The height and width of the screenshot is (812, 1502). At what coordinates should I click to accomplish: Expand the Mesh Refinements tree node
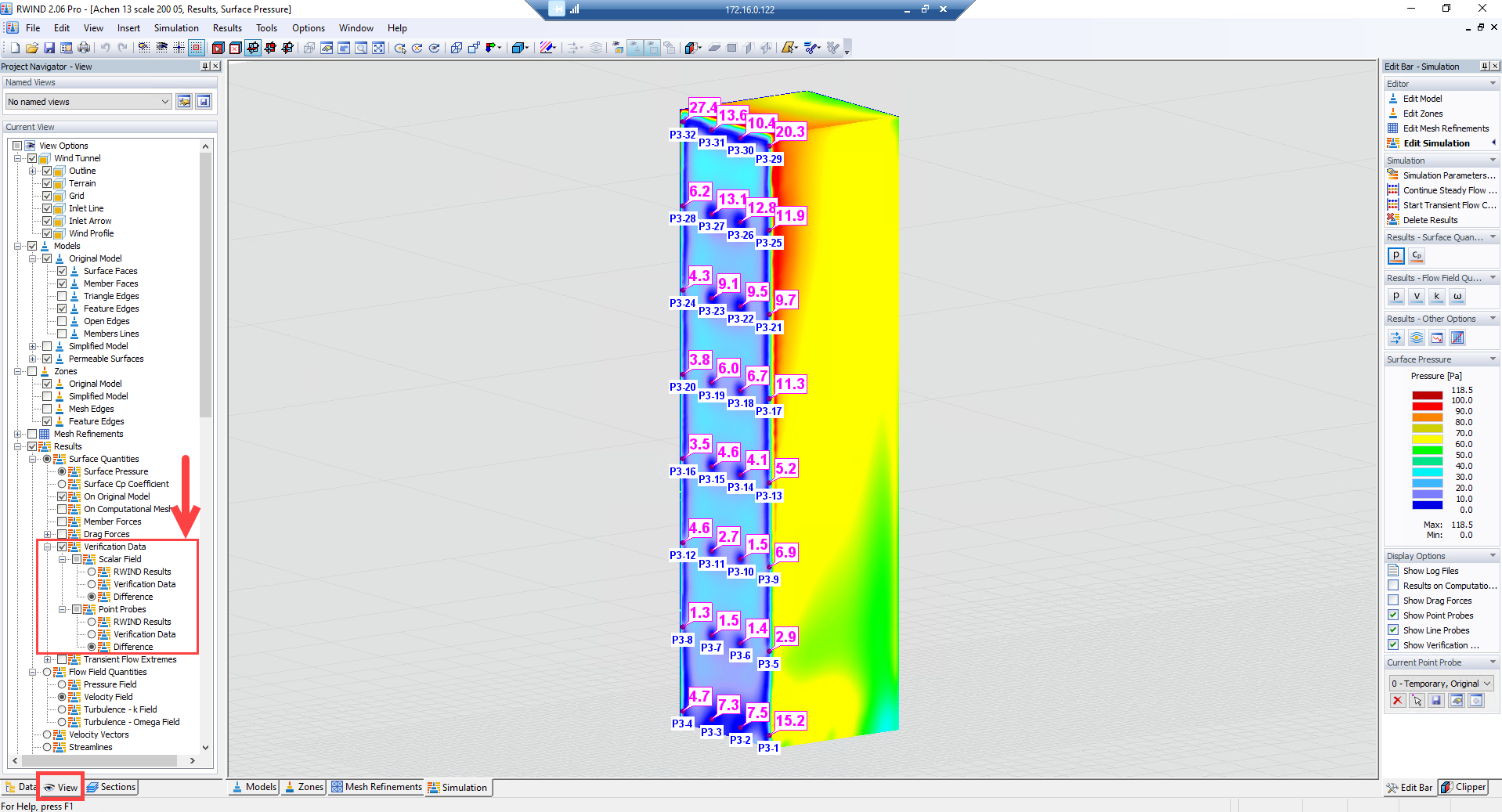[x=17, y=434]
